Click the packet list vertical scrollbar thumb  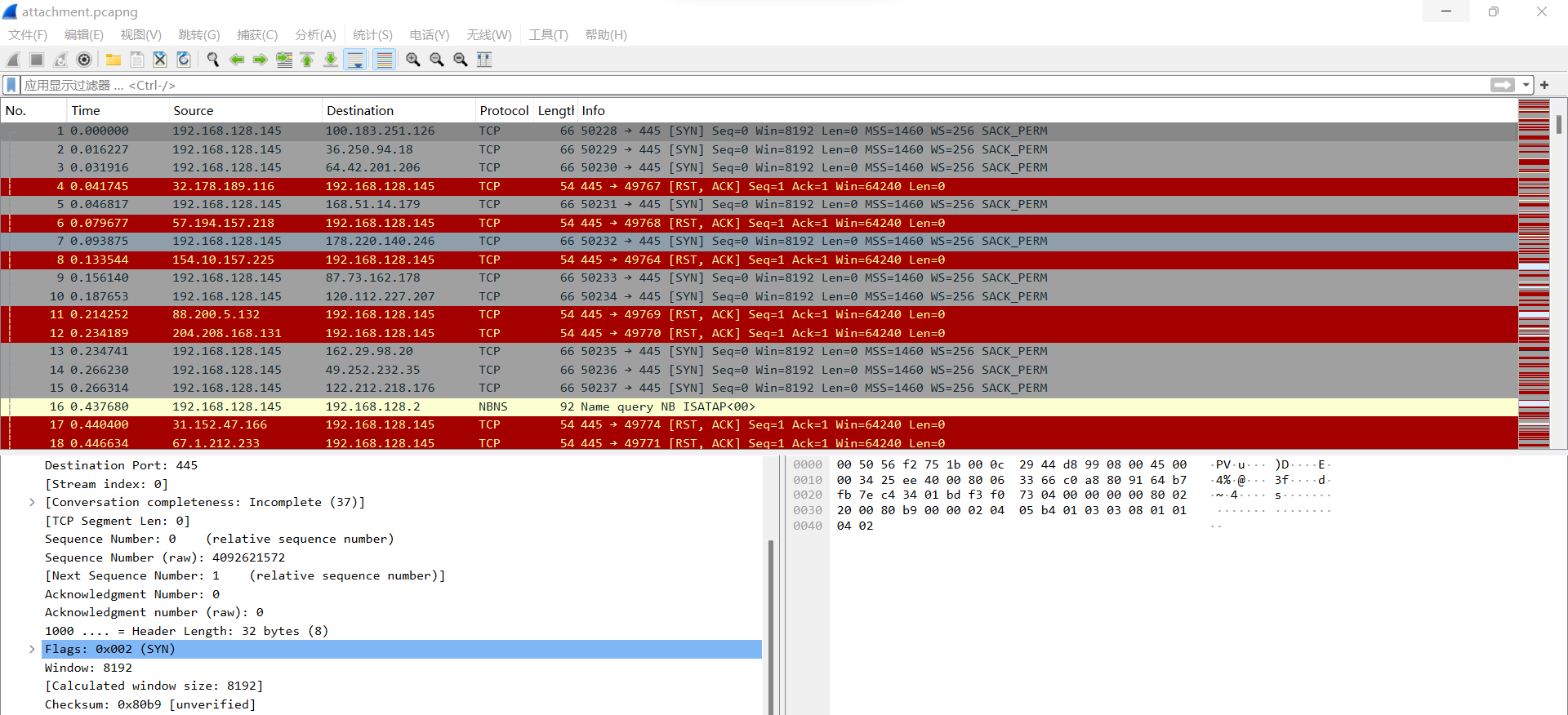pos(1559,123)
